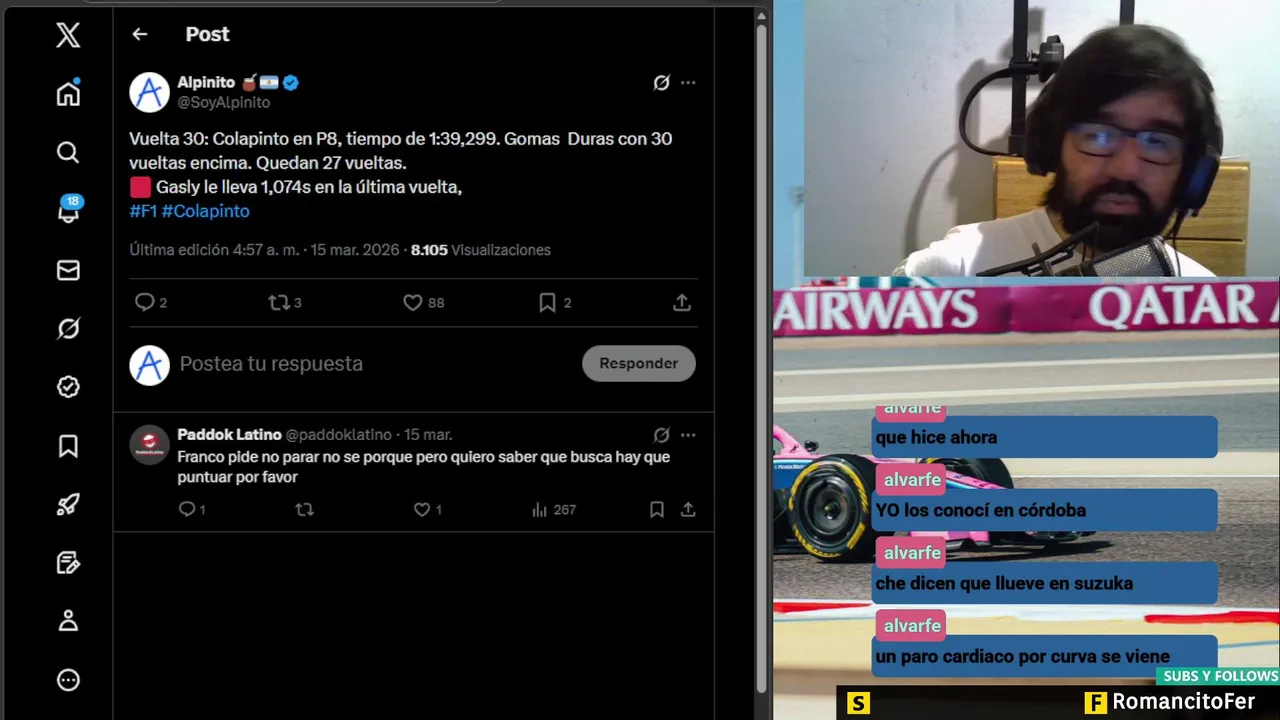
Task: Open more menu on Alpinito's post
Action: [x=688, y=83]
